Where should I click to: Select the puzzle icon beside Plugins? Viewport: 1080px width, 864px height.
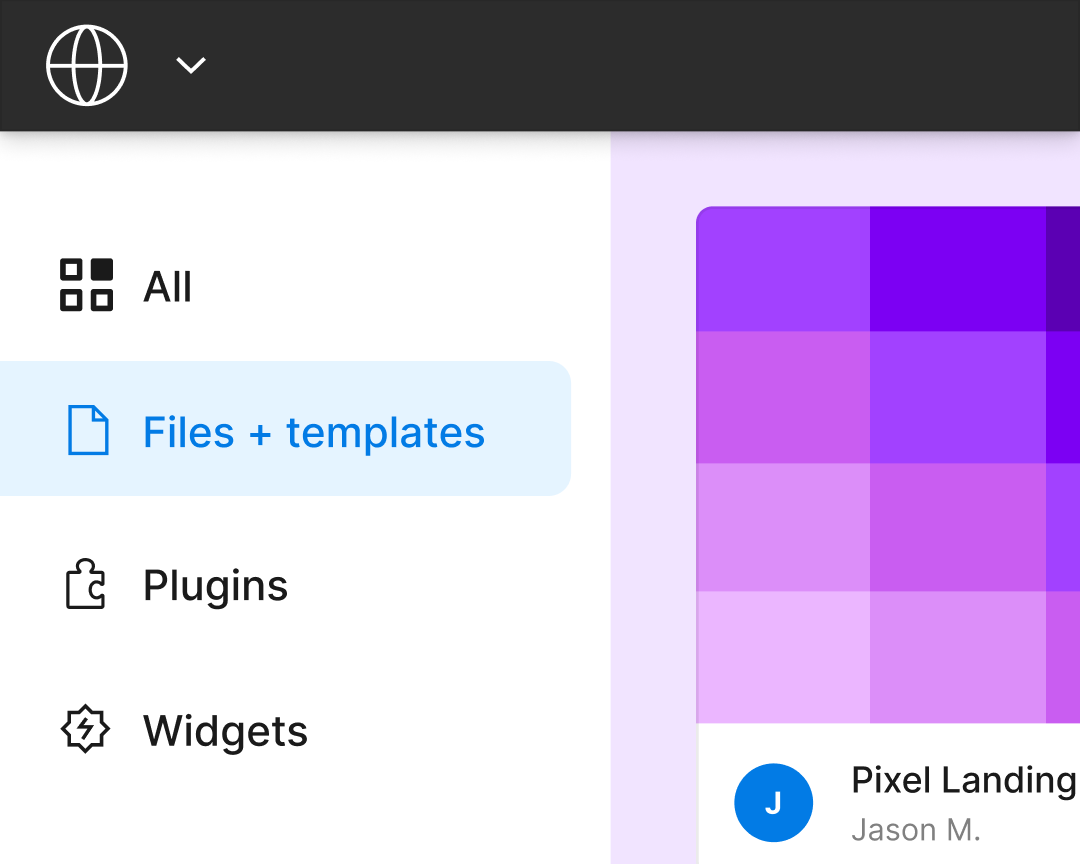[x=87, y=584]
